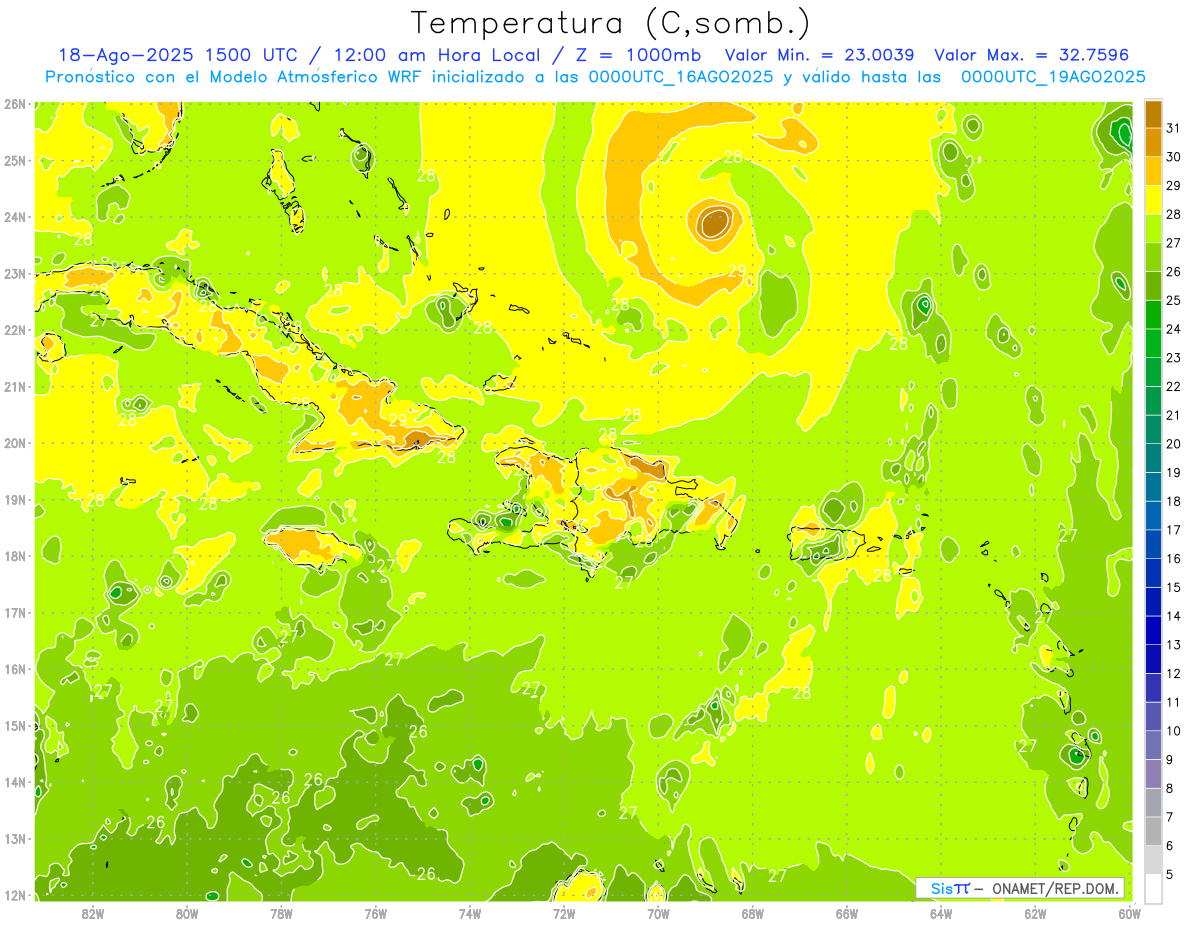
Task: Click the legend value "24"
Action: [1174, 329]
